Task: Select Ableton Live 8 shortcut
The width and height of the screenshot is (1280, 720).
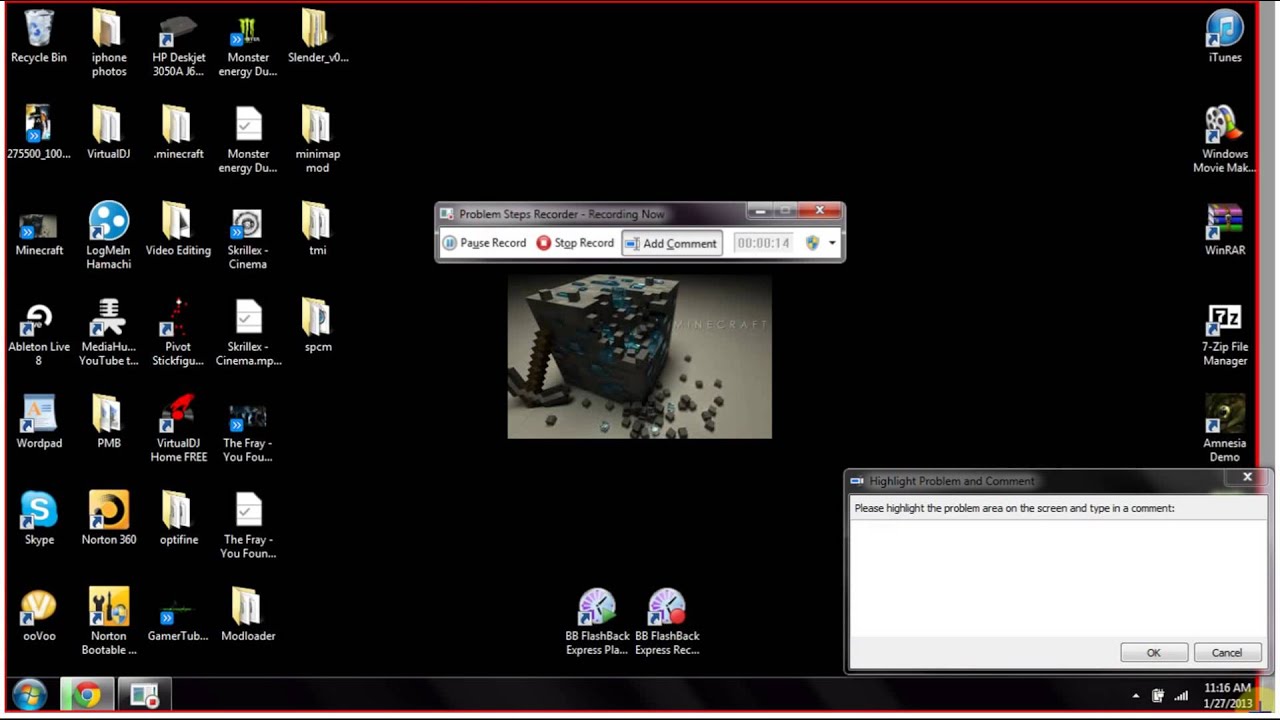Action: coord(39,333)
